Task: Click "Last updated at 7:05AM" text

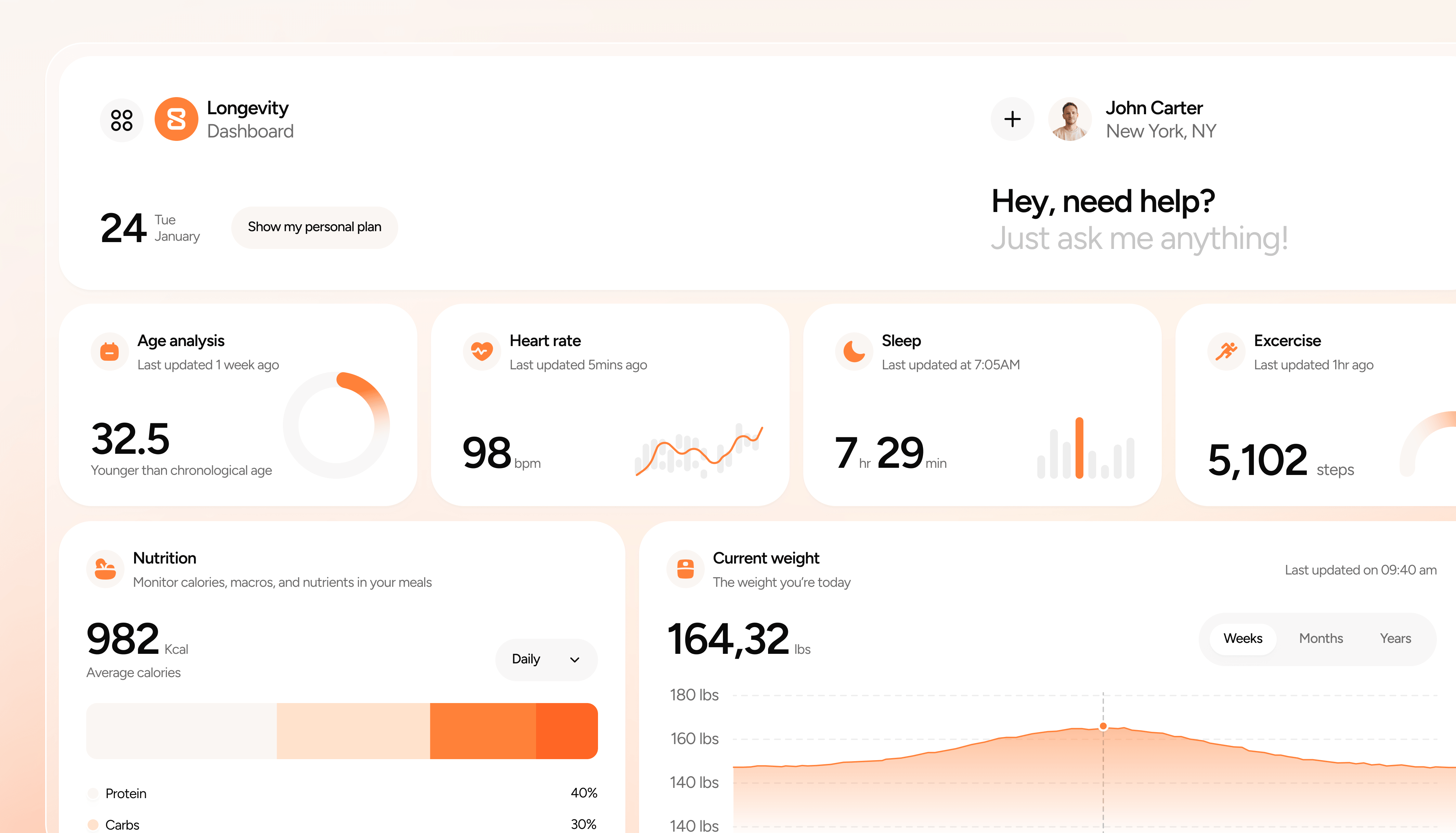Action: pyautogui.click(x=951, y=365)
